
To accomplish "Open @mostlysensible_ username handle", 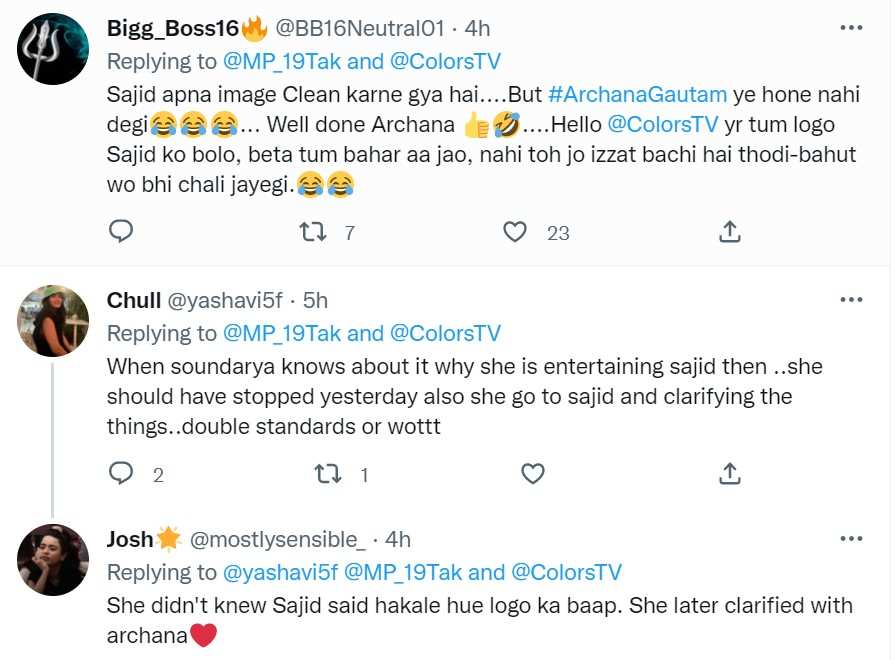I will 277,540.
